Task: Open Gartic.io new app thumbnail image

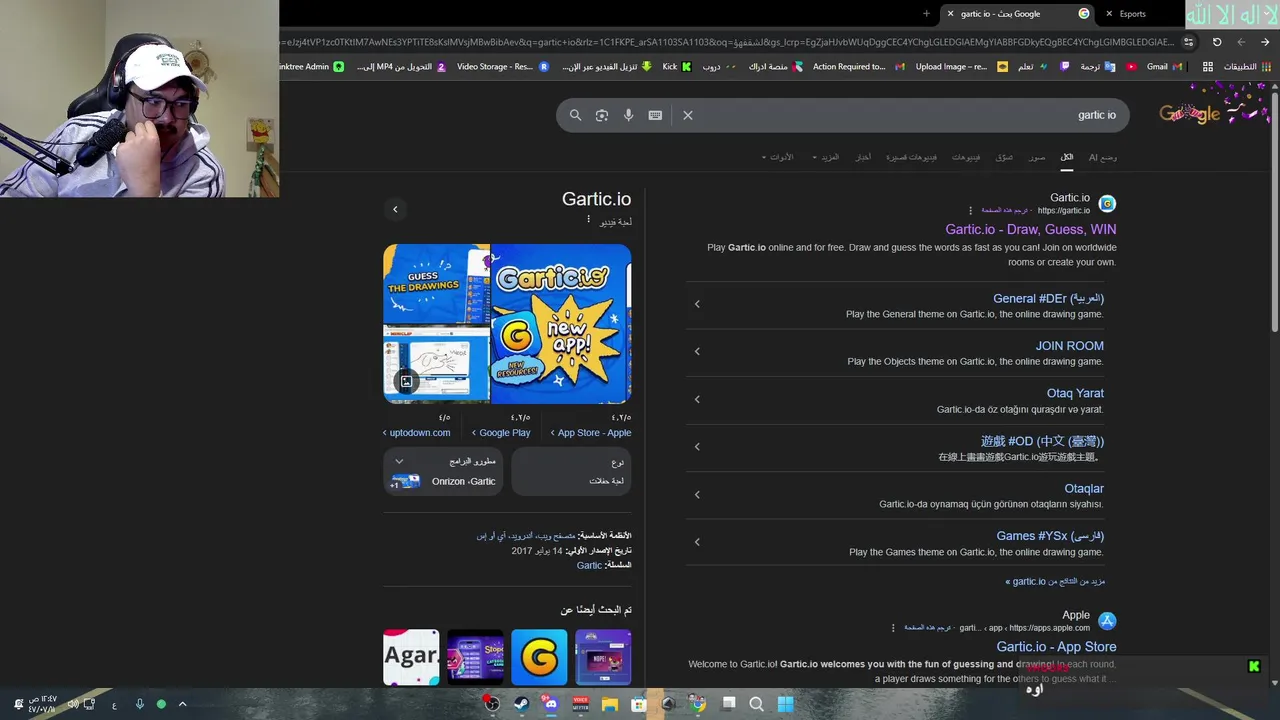Action: coord(560,324)
